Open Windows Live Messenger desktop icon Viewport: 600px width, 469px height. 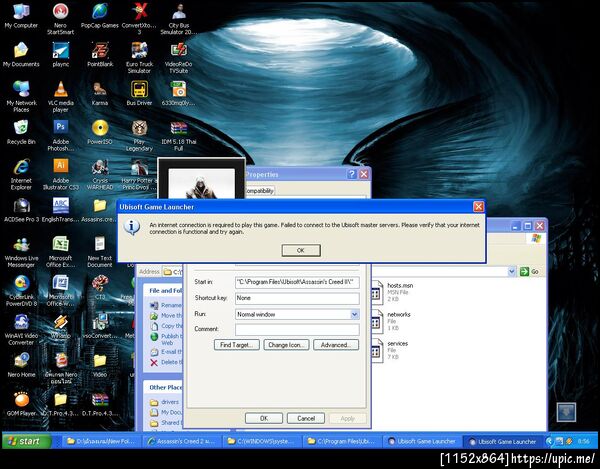[21, 252]
